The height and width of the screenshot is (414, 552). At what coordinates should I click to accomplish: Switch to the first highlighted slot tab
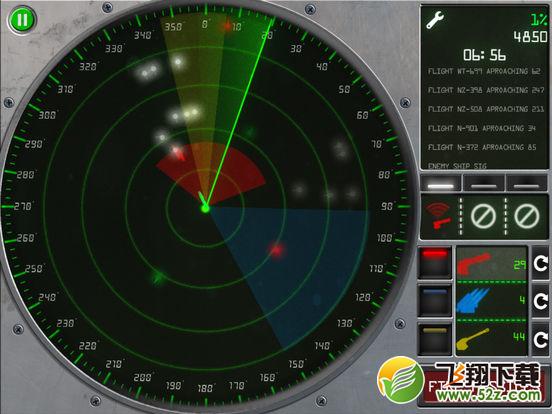441,183
